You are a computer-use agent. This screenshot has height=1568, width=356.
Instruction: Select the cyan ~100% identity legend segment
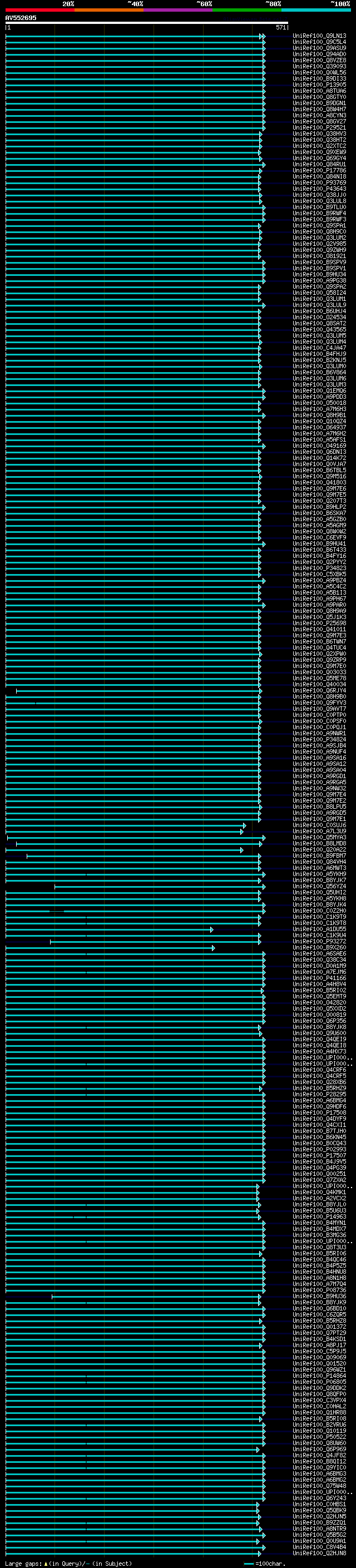[316, 10]
